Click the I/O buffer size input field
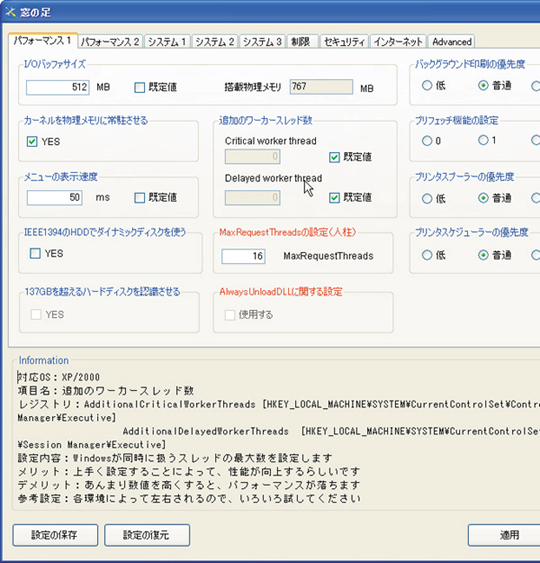This screenshot has width=540, height=563. [58, 87]
